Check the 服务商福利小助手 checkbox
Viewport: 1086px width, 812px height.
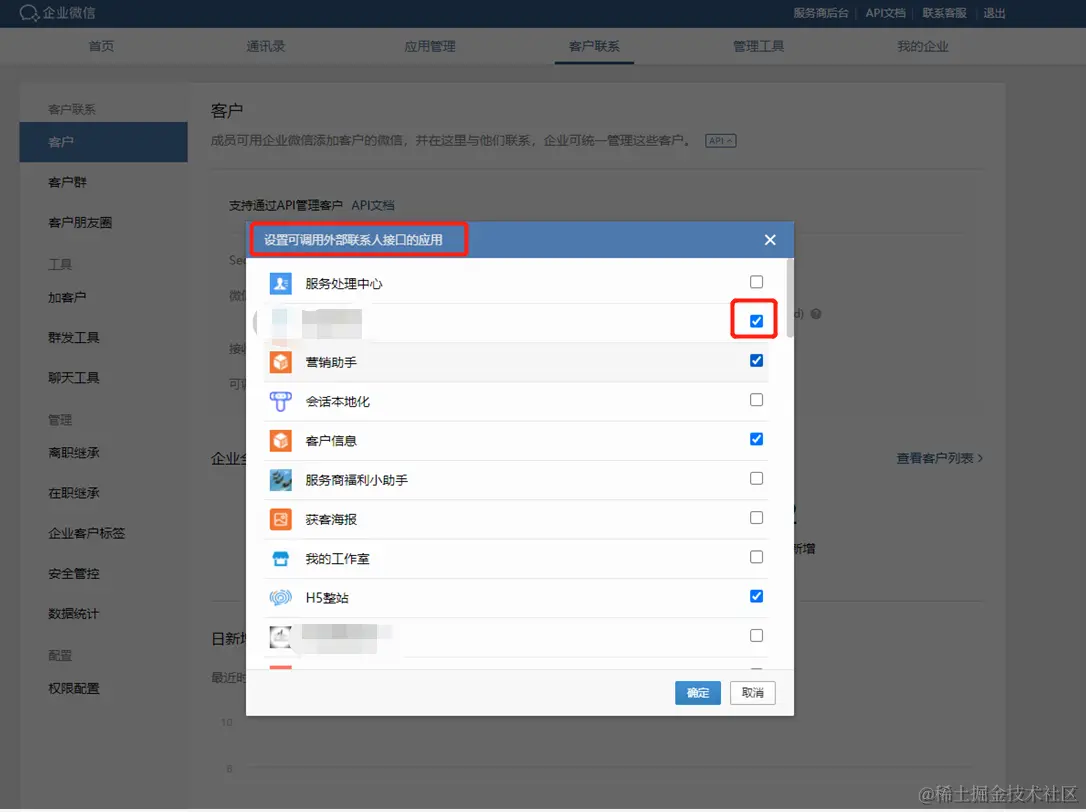click(x=756, y=479)
